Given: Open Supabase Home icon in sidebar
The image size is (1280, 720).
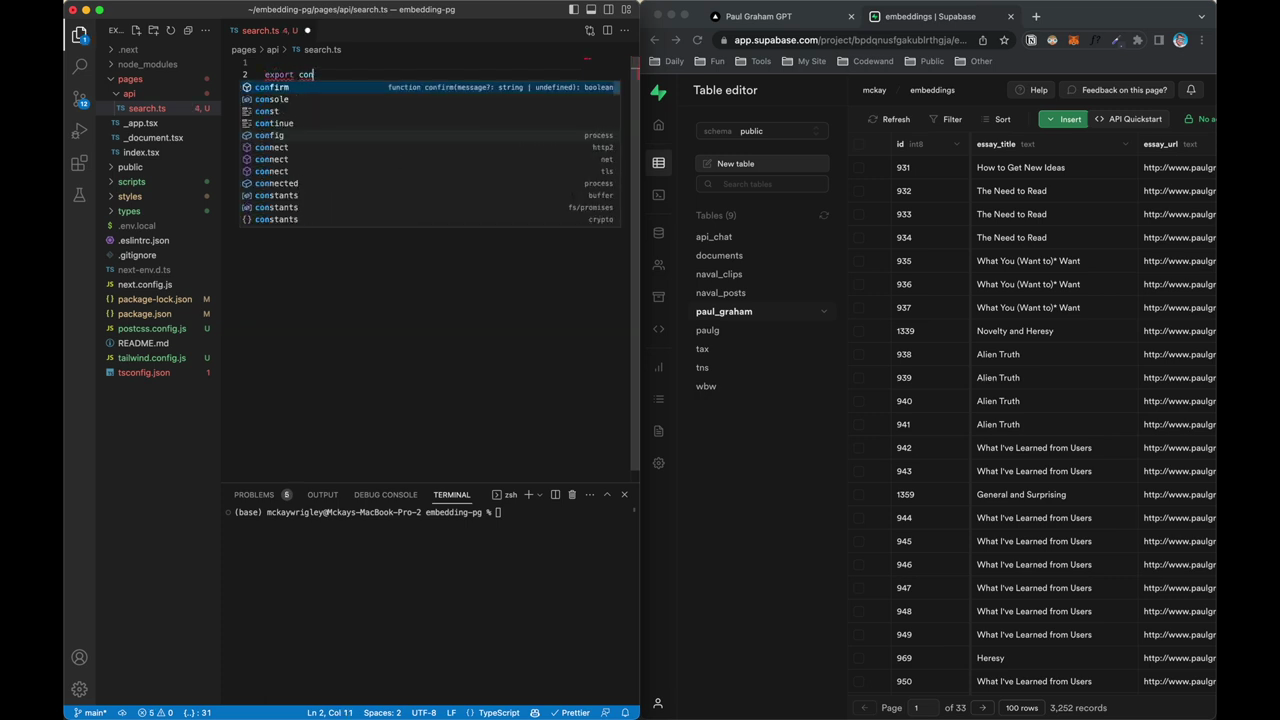Looking at the screenshot, I should (658, 125).
